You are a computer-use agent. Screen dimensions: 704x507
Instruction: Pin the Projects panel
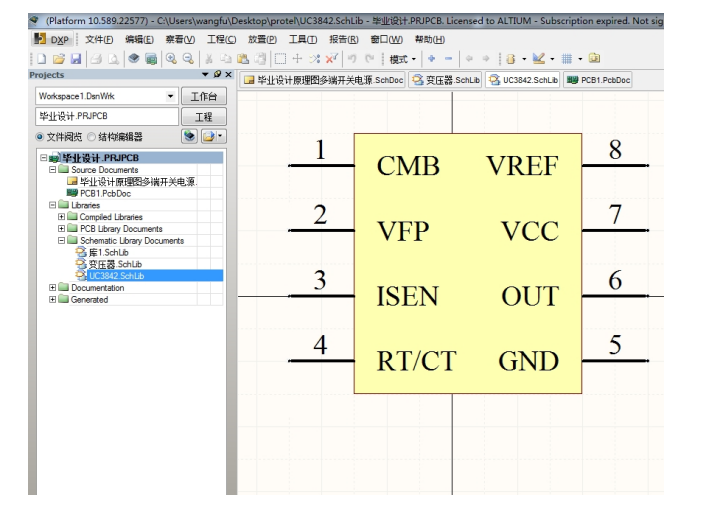(x=218, y=74)
